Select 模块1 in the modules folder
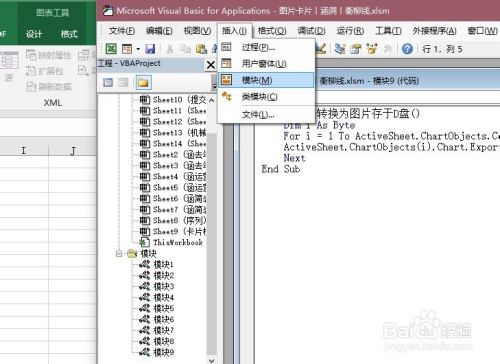Image resolution: width=500 pixels, height=364 pixels. [x=157, y=265]
